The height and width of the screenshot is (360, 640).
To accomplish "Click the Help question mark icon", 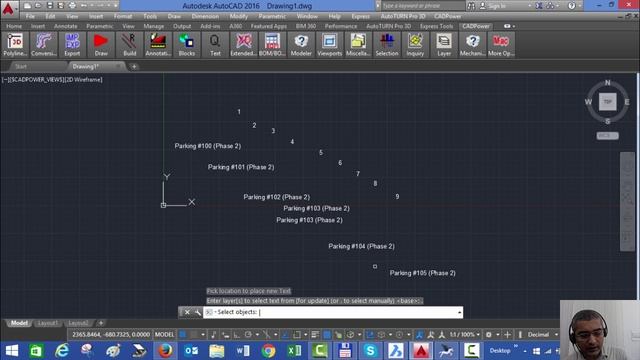I will [x=571, y=6].
